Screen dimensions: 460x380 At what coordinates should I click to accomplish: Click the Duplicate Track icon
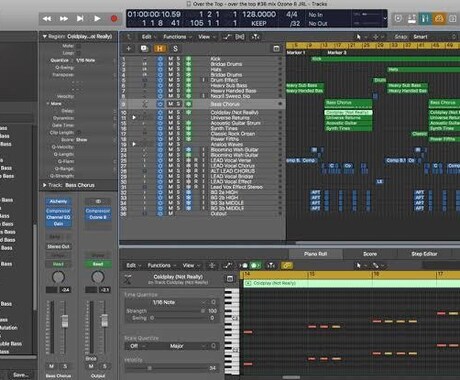[144, 49]
